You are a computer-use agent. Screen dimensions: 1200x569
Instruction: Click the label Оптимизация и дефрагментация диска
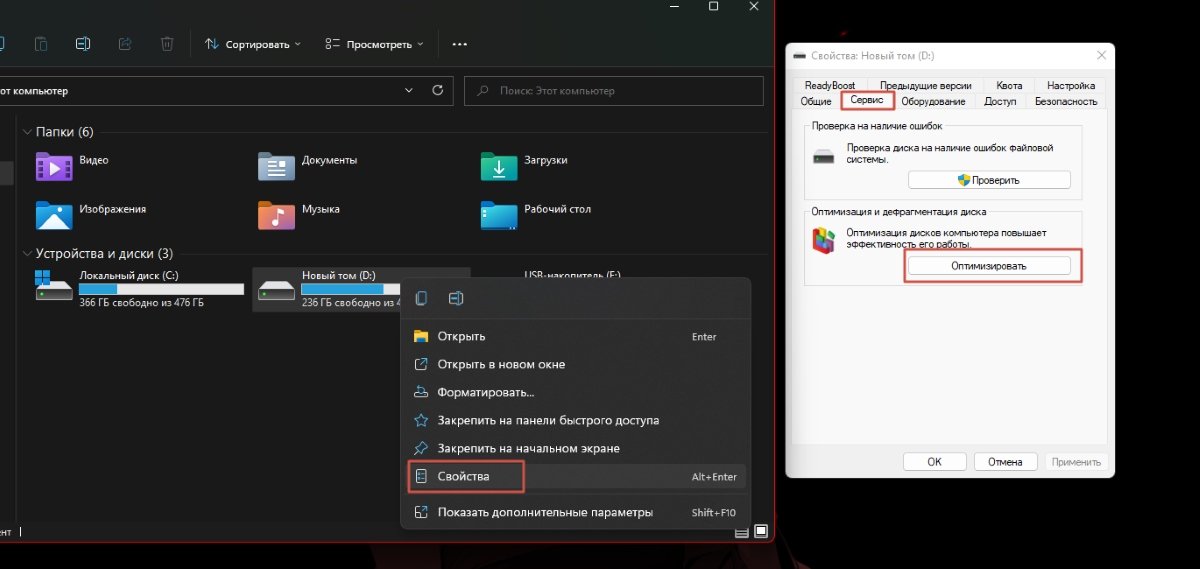(899, 212)
